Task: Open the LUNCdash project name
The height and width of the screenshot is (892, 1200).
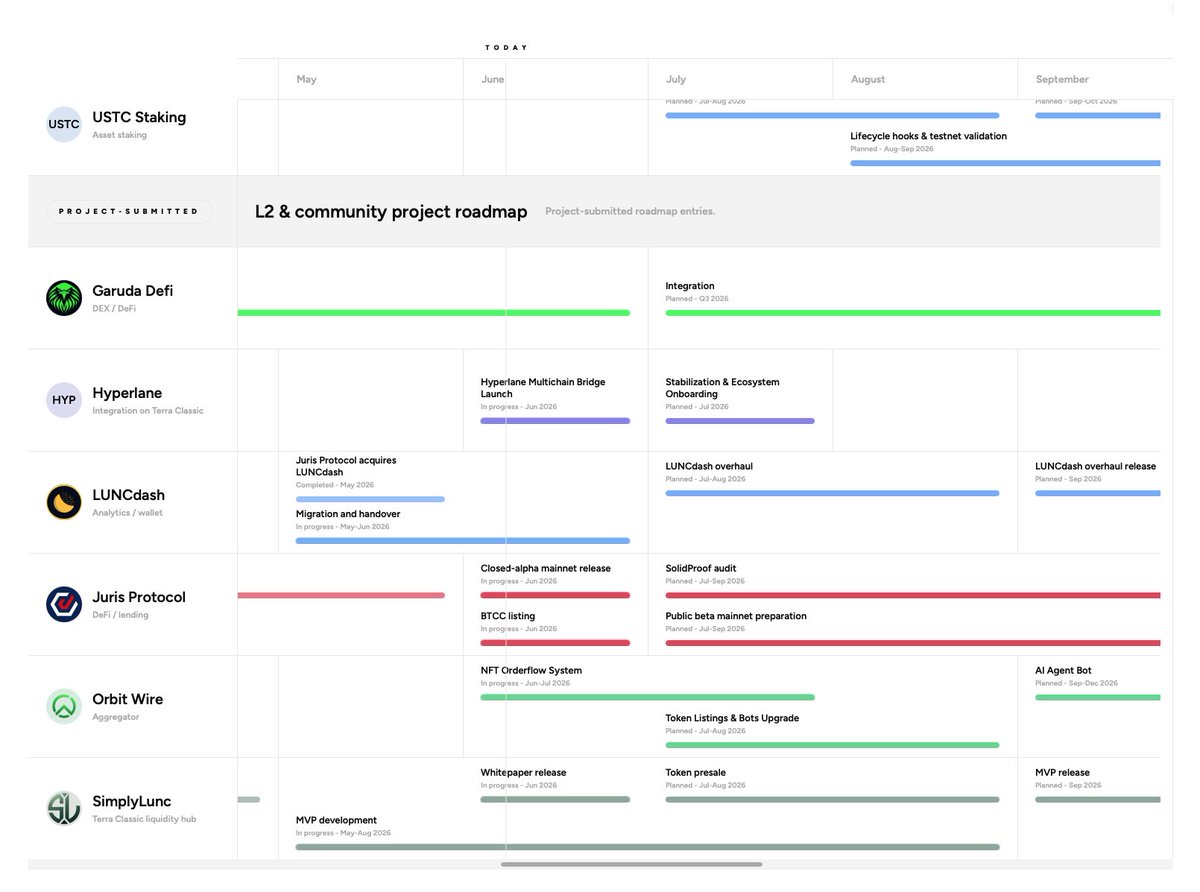Action: (x=128, y=495)
